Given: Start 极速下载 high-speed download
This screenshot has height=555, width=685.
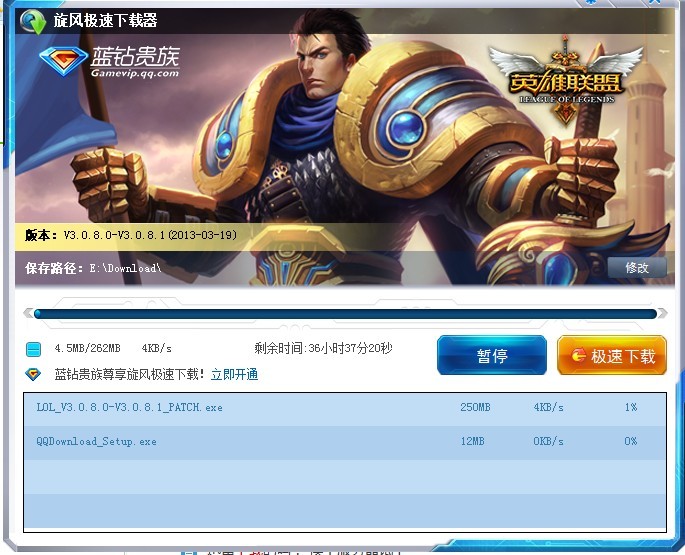Looking at the screenshot, I should point(612,355).
